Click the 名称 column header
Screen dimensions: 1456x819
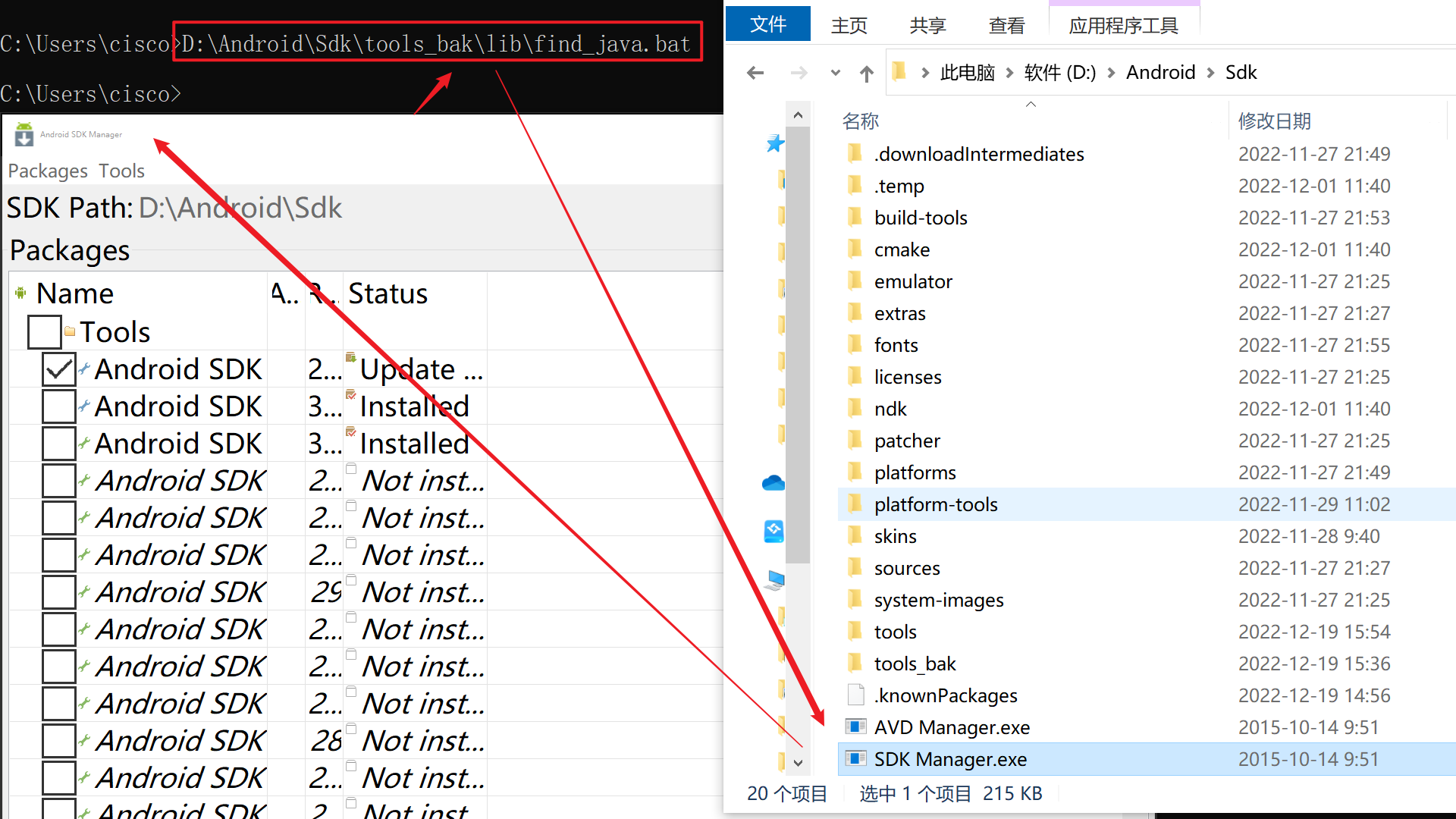click(861, 121)
